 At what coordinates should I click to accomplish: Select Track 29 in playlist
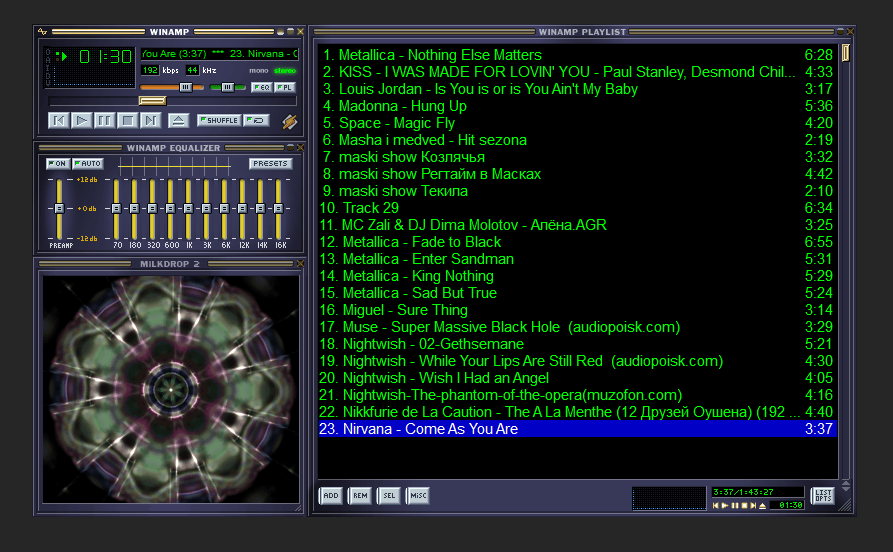point(577,208)
